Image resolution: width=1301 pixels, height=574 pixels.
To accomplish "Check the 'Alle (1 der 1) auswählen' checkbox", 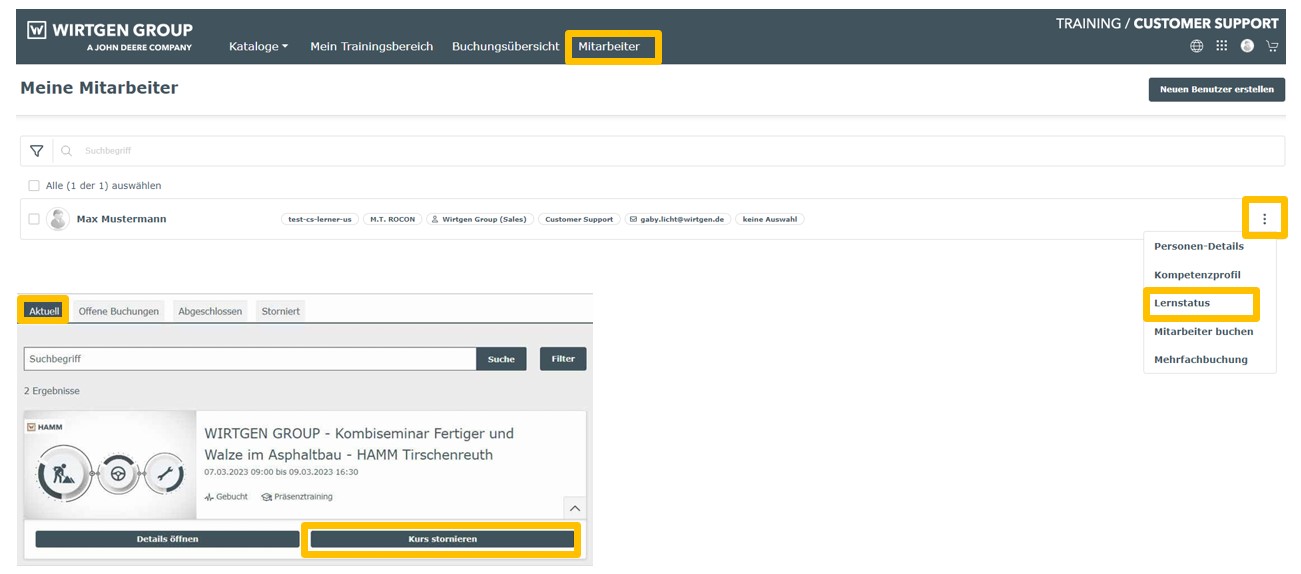I will coord(34,186).
